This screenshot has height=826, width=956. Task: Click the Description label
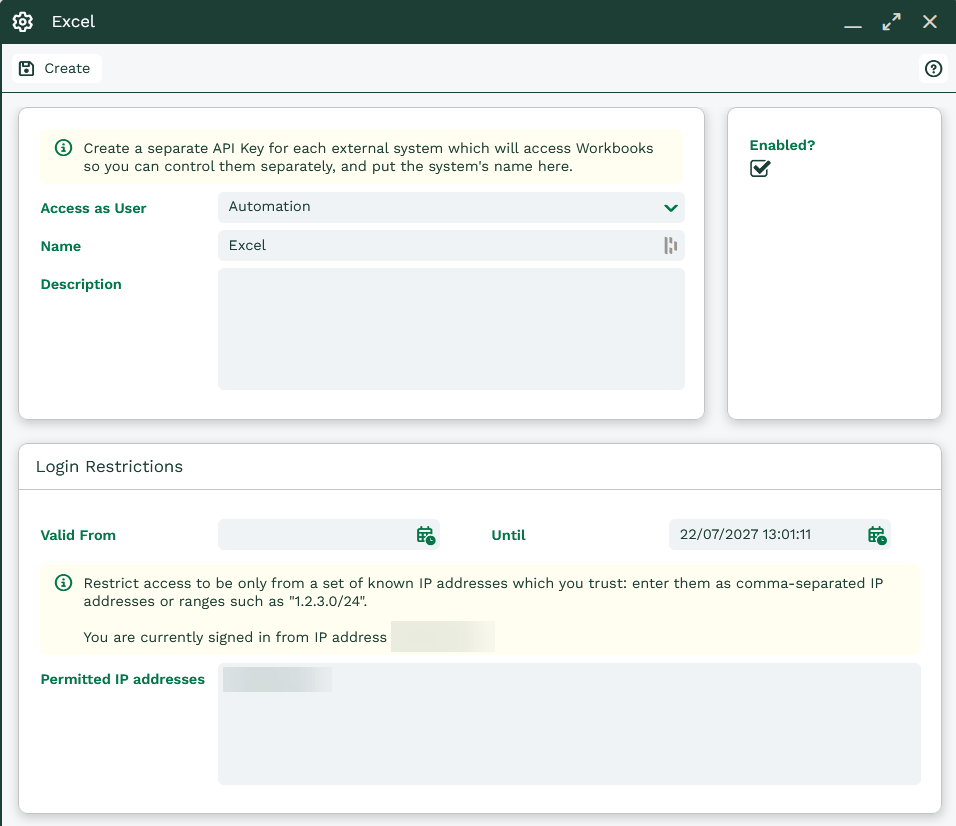[81, 284]
